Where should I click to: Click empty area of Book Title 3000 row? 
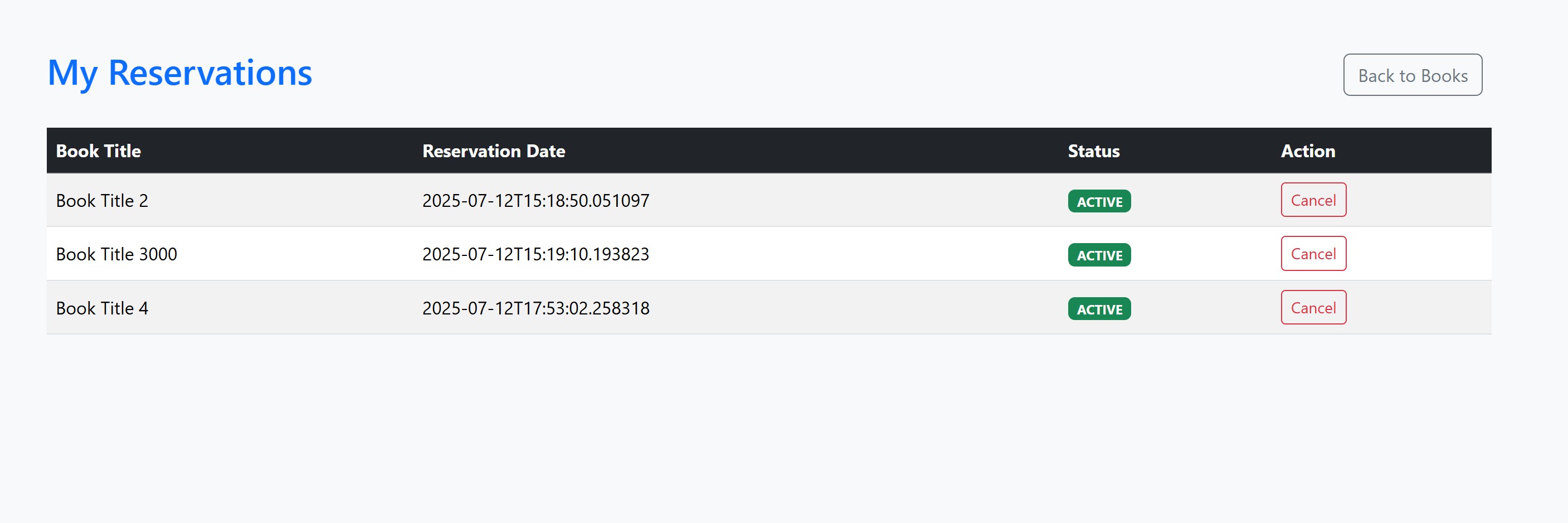coord(852,253)
